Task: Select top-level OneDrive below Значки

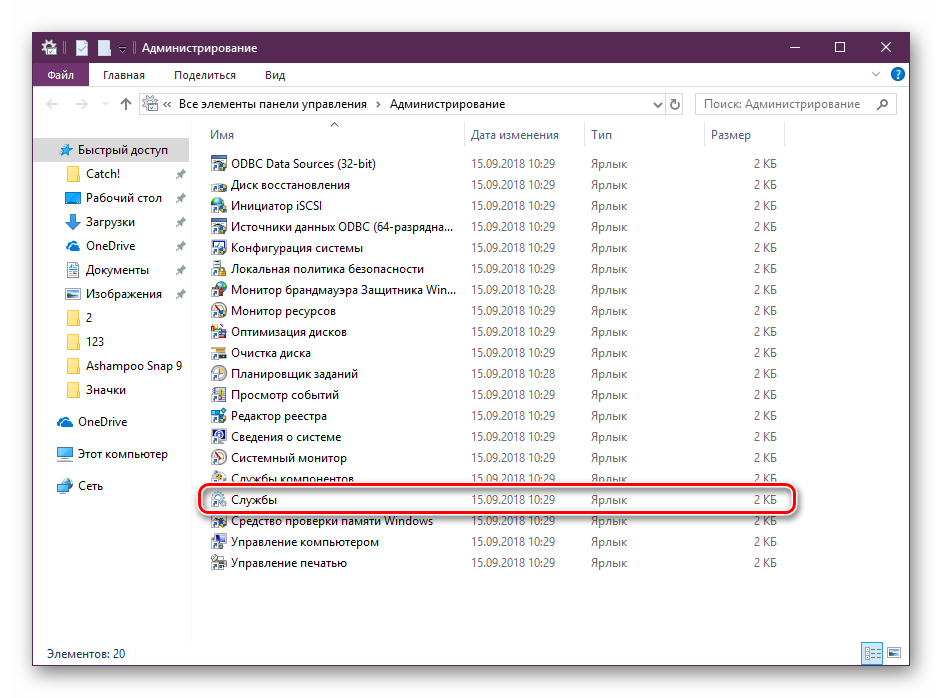Action: 102,422
